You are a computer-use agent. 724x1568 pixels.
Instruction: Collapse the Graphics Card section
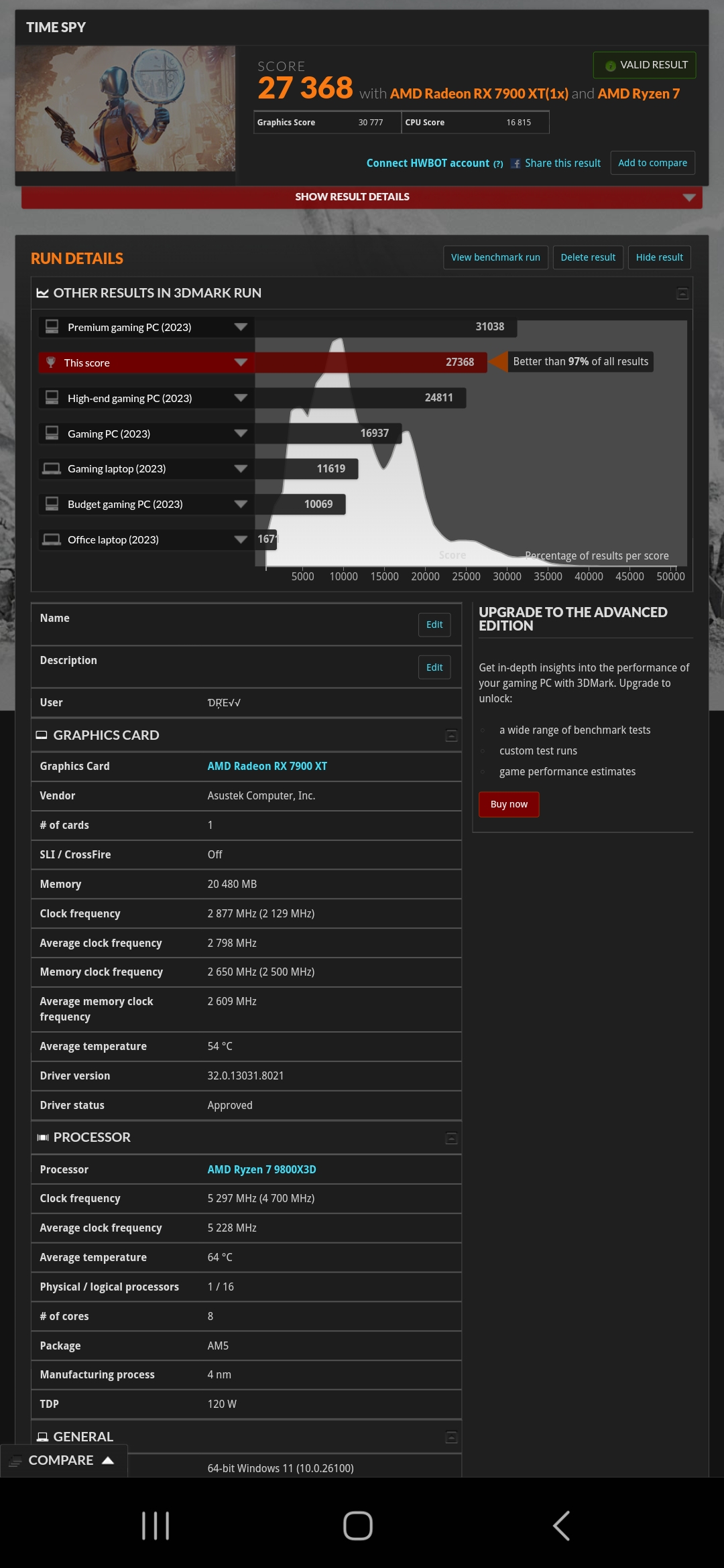[x=452, y=736]
